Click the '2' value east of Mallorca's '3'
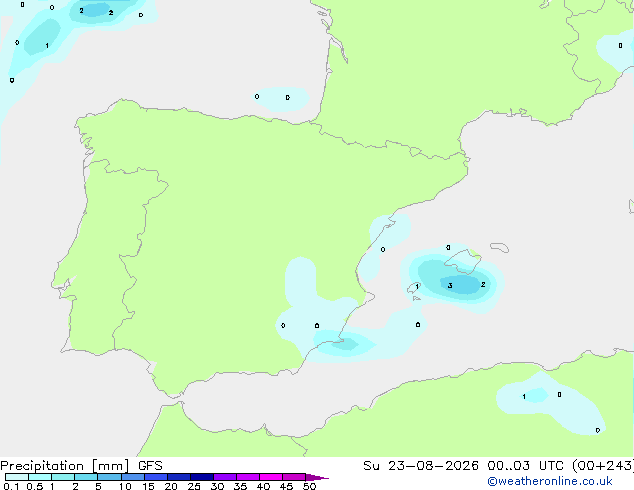634x490 pixels. (483, 285)
